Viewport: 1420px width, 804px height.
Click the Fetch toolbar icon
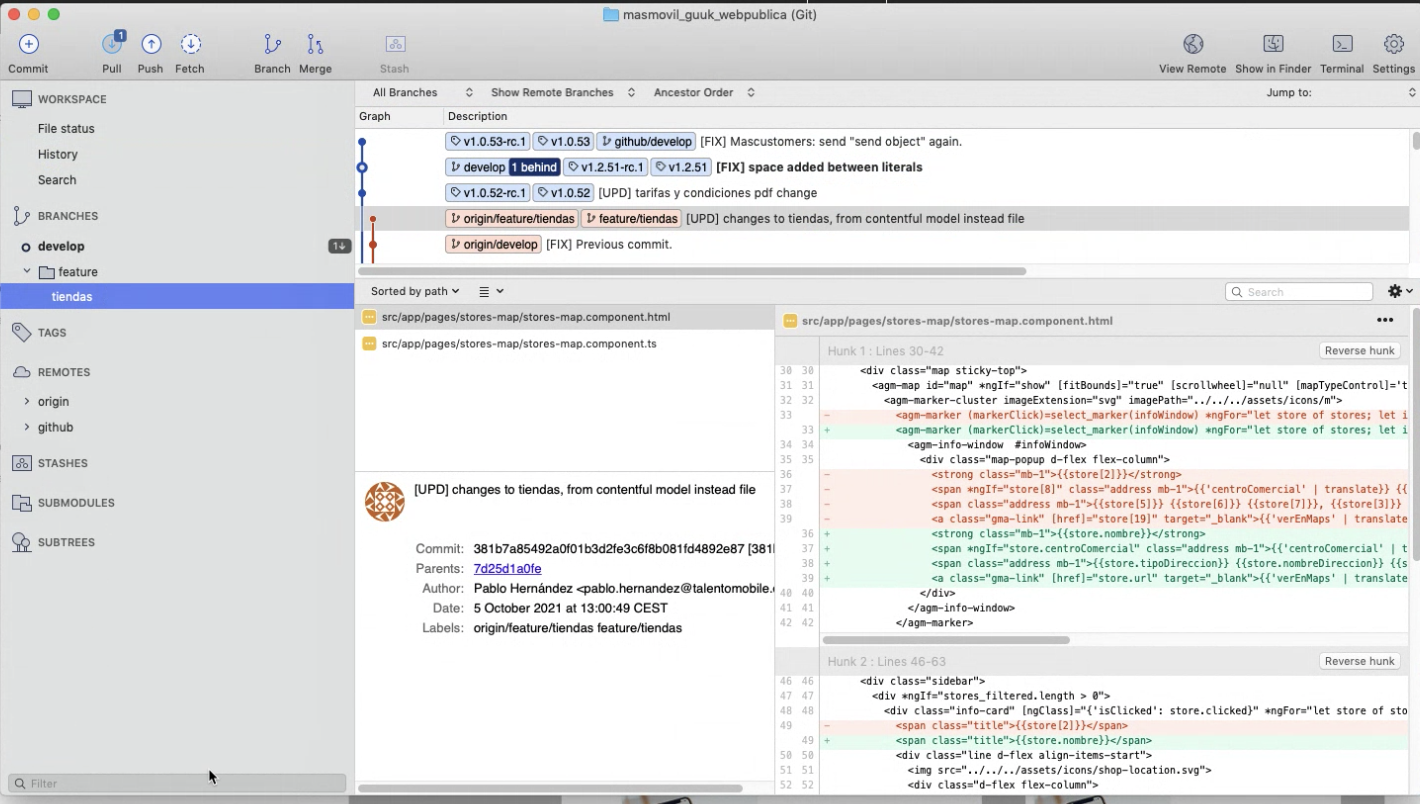pyautogui.click(x=190, y=45)
